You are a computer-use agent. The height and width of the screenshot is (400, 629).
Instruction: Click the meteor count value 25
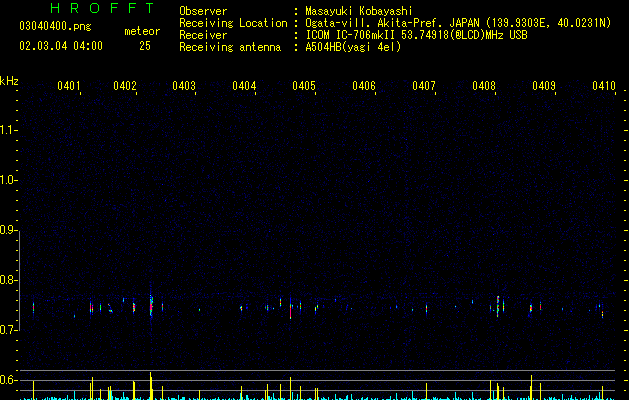click(145, 46)
